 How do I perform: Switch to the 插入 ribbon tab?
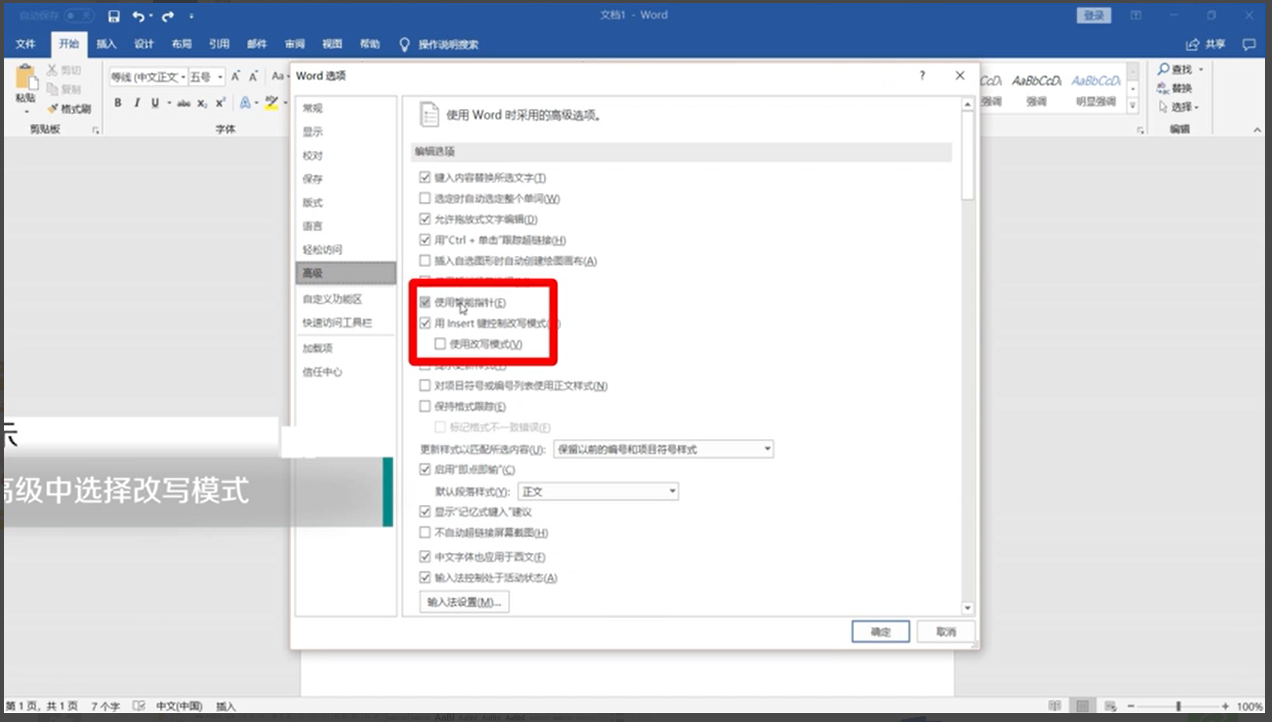pos(106,45)
